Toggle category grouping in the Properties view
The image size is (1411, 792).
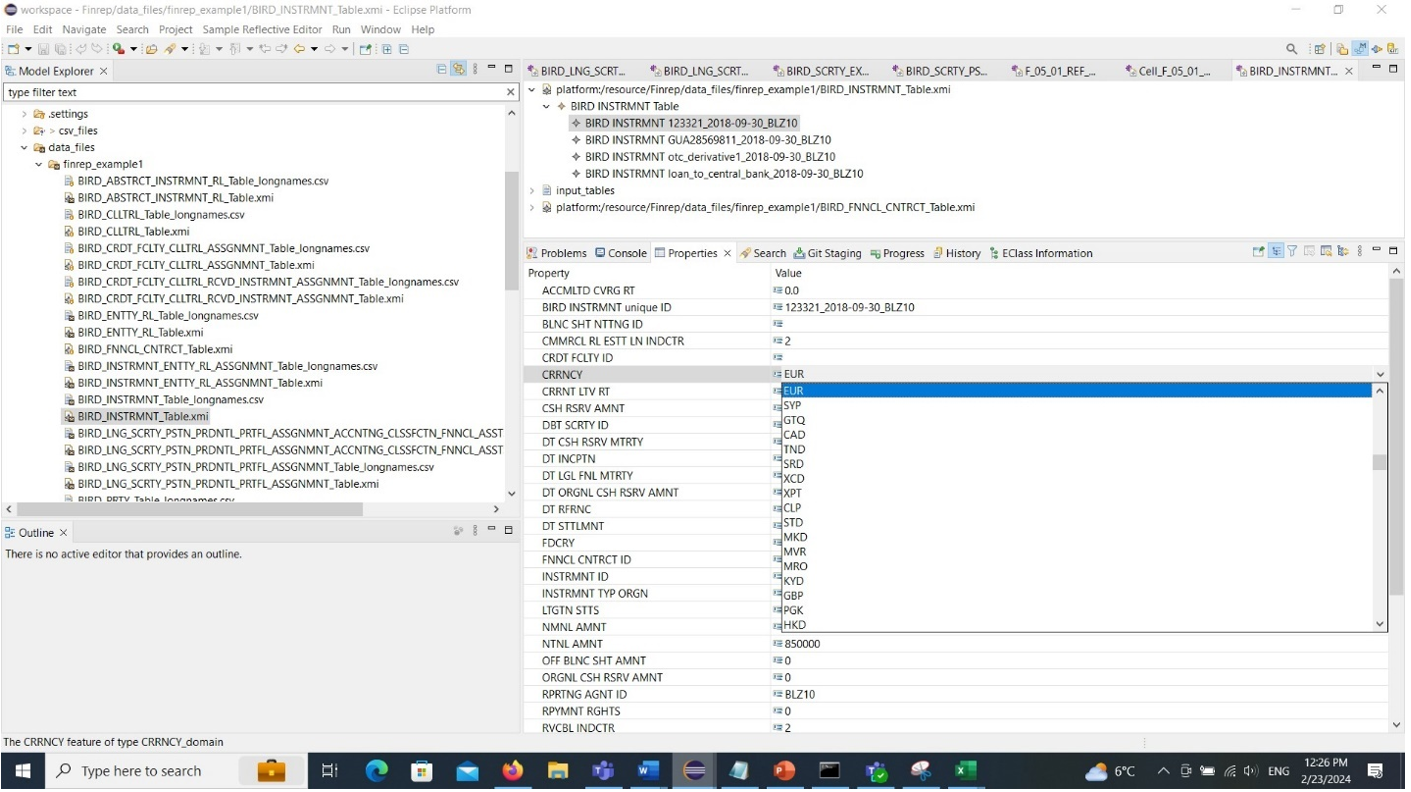point(1277,253)
